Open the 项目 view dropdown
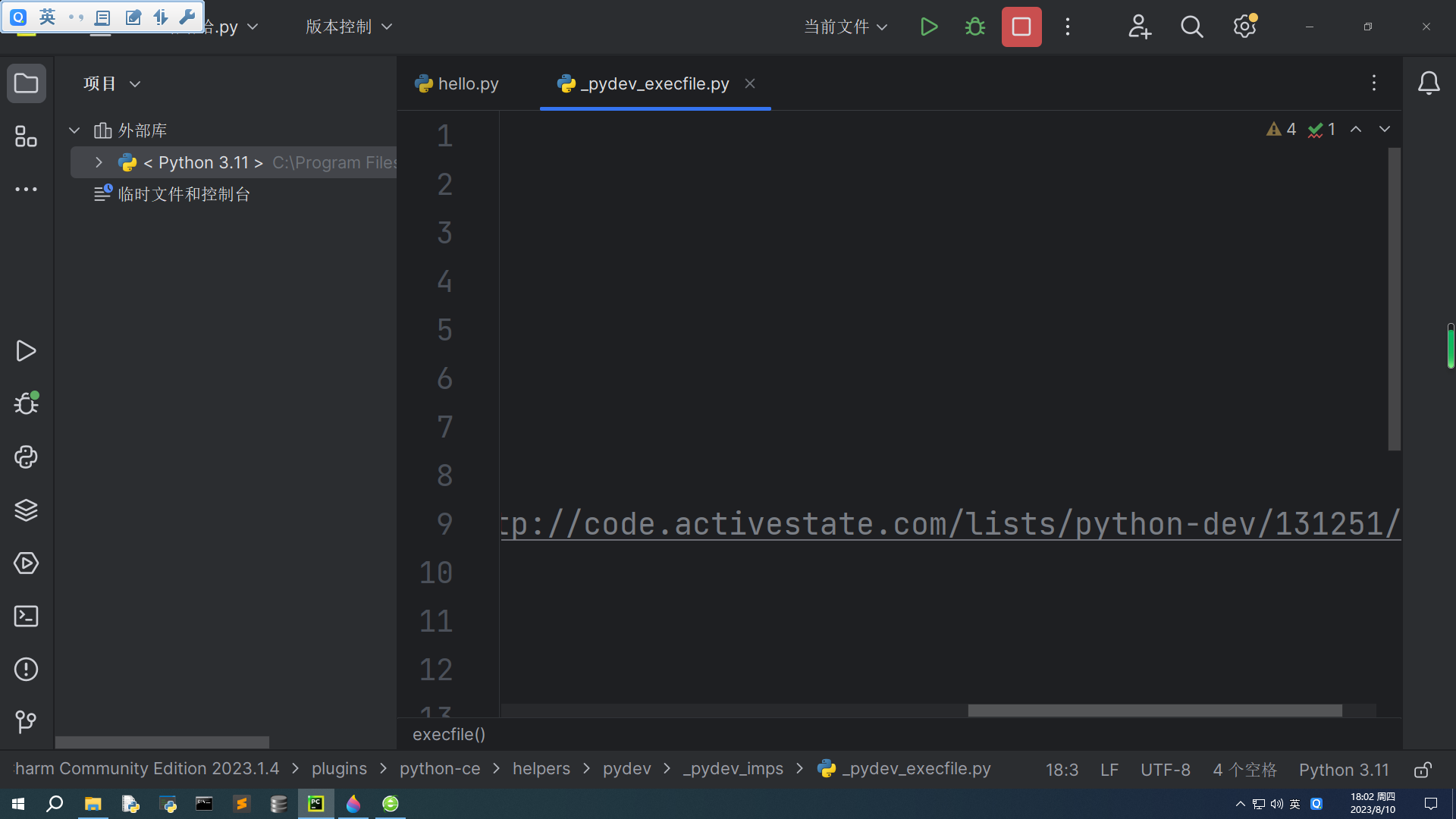Screen dimensions: 1456x819 (x=112, y=83)
